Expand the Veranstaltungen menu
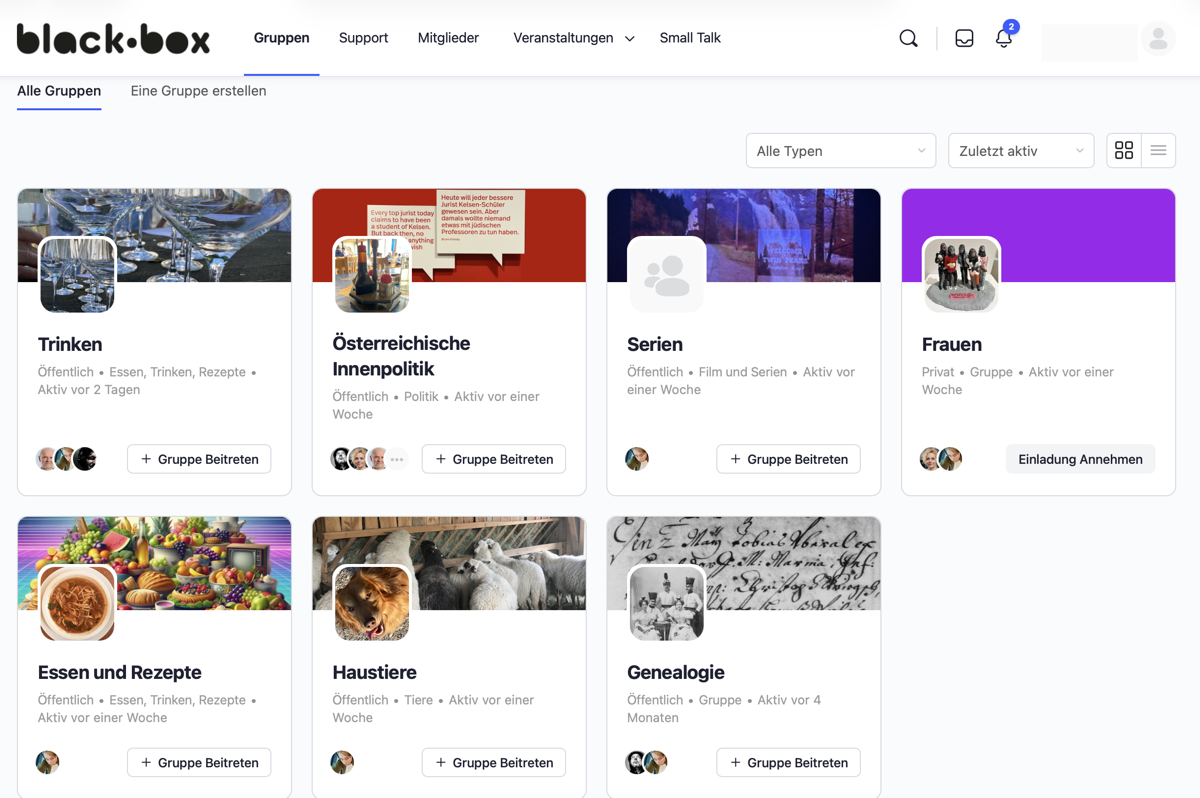The width and height of the screenshot is (1200, 798). 573,38
